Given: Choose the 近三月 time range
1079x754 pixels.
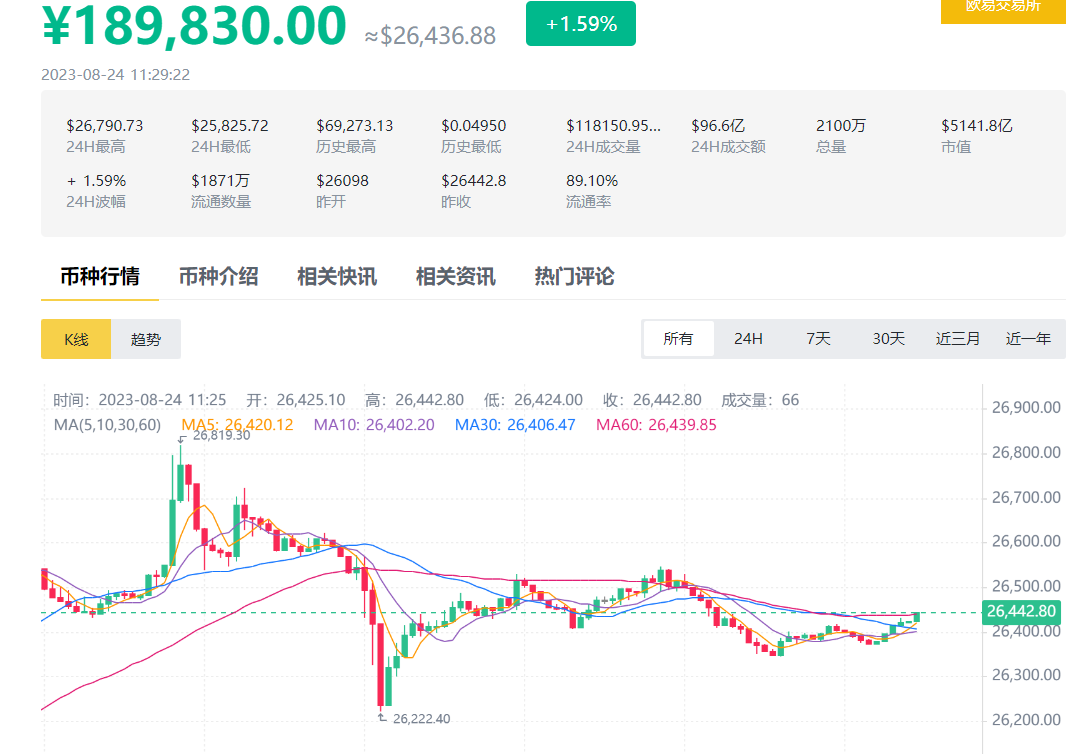Looking at the screenshot, I should 957,339.
